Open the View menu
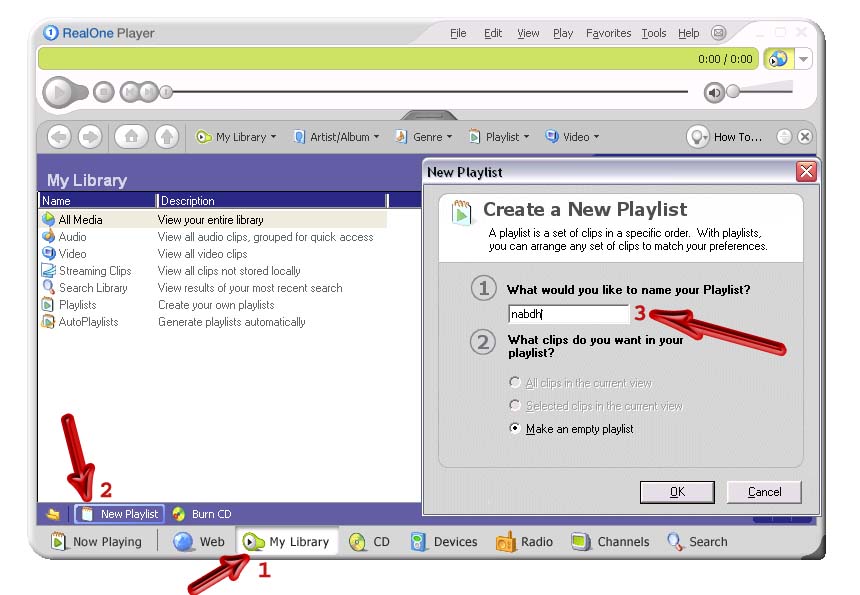The image size is (860, 595). pos(528,33)
